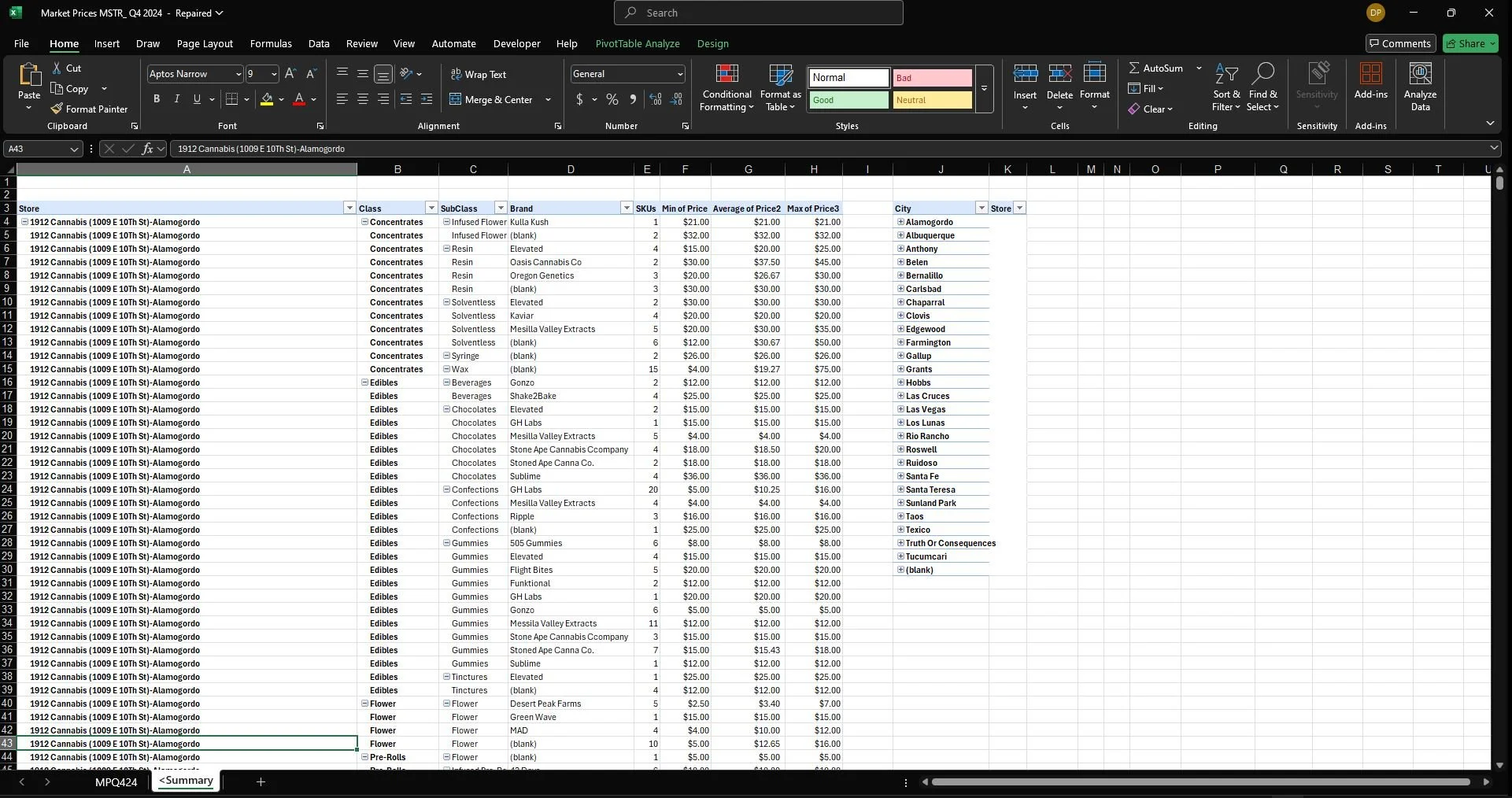Screen dimensions: 1512x798
Task: Open Sort & Filter
Action: click(1226, 87)
